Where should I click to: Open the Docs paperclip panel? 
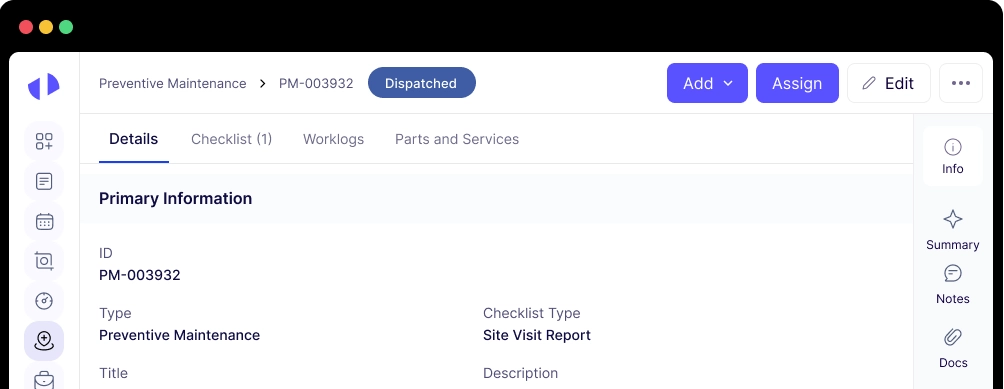(x=952, y=349)
